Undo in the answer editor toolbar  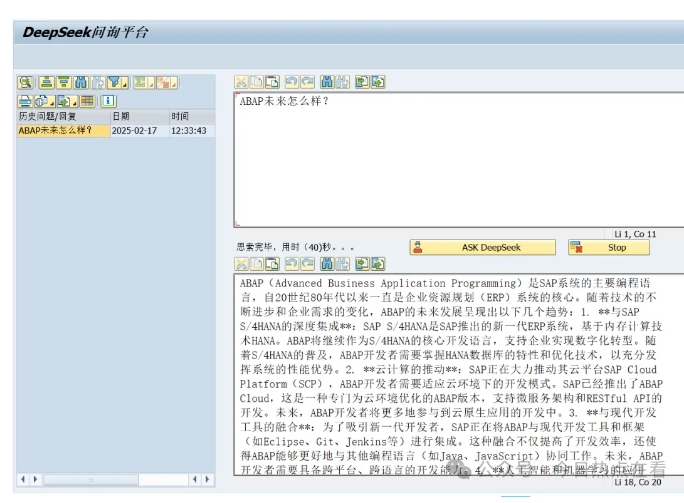pos(291,264)
